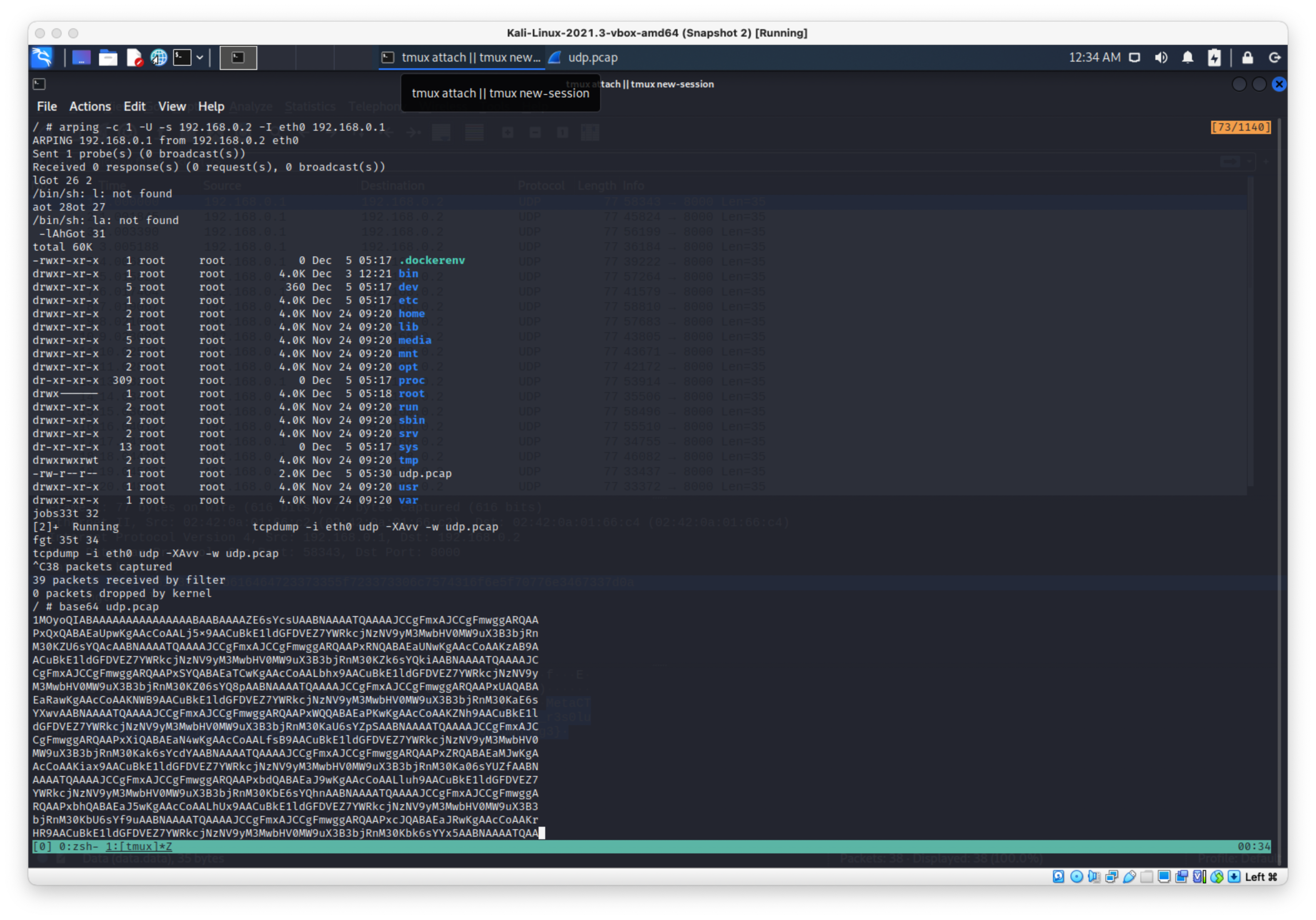
Task: Click the terminal cursor block at output end
Action: tap(541, 833)
